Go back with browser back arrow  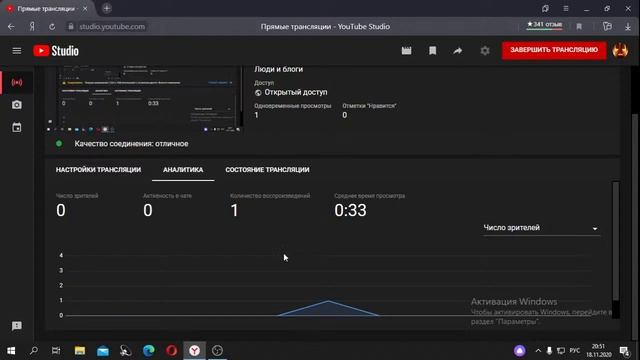pos(11,27)
